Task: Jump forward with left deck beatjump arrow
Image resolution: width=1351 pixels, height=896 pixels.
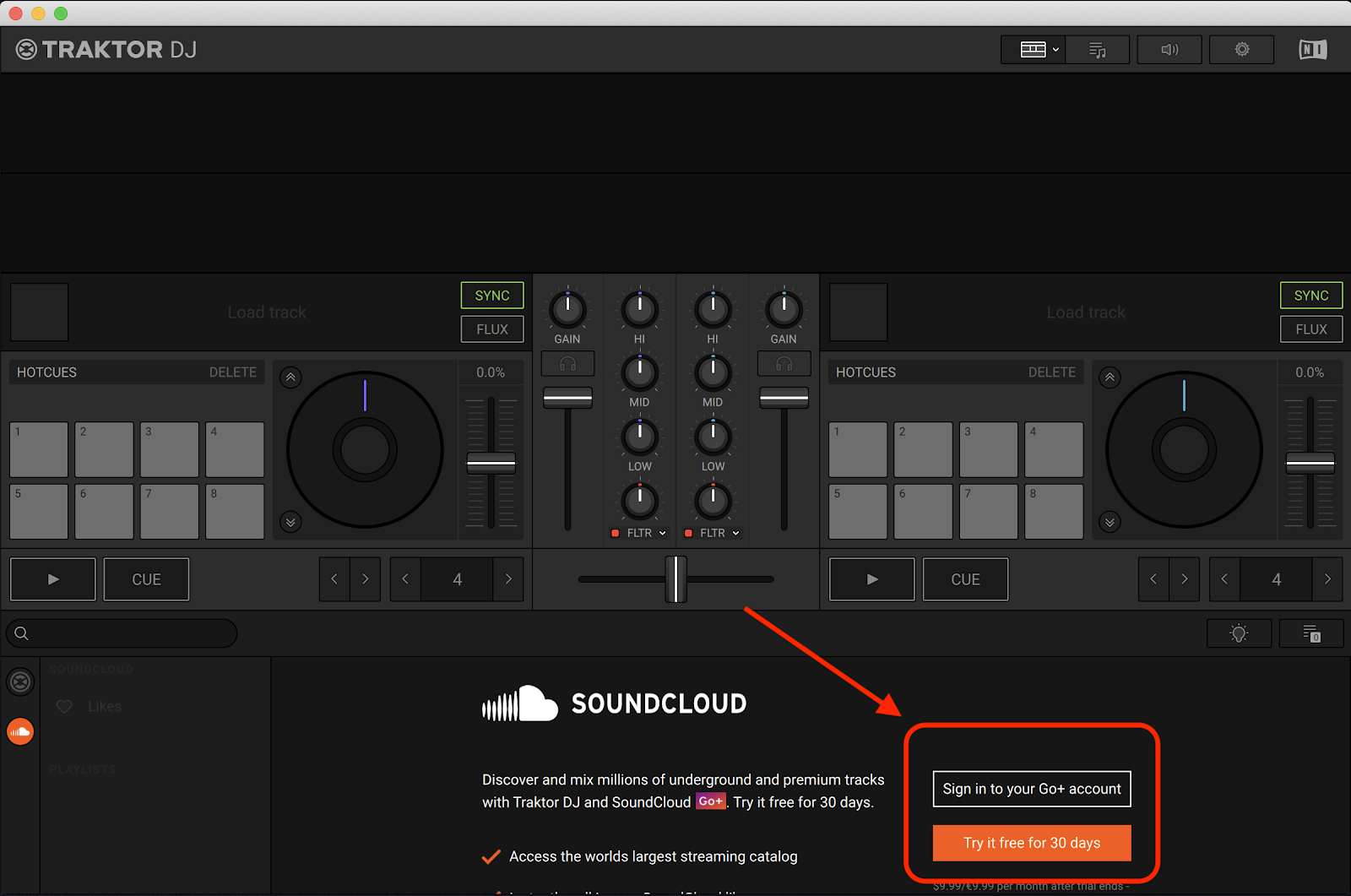Action: click(365, 579)
